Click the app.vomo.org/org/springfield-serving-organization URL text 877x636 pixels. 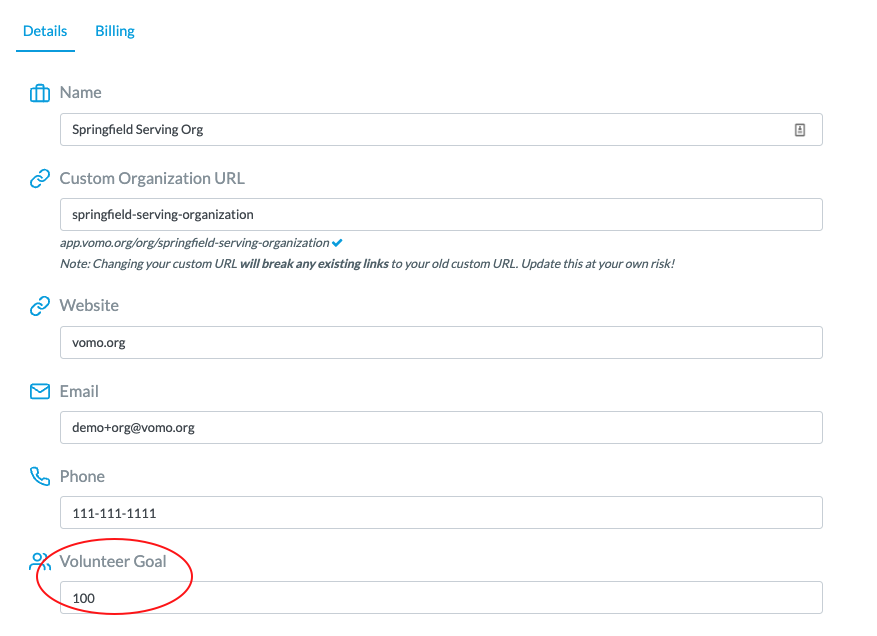point(195,243)
